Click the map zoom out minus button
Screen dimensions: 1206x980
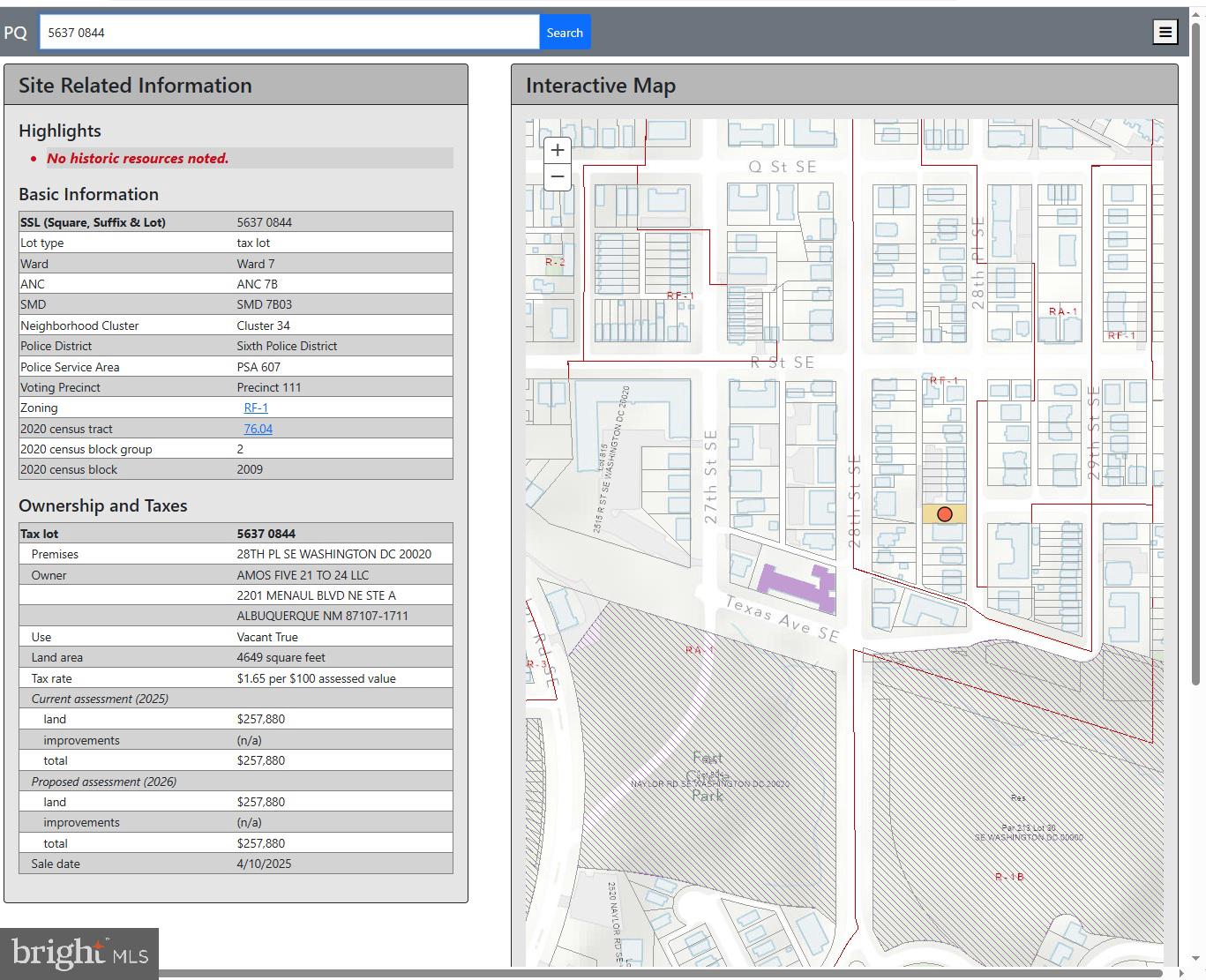pyautogui.click(x=557, y=177)
